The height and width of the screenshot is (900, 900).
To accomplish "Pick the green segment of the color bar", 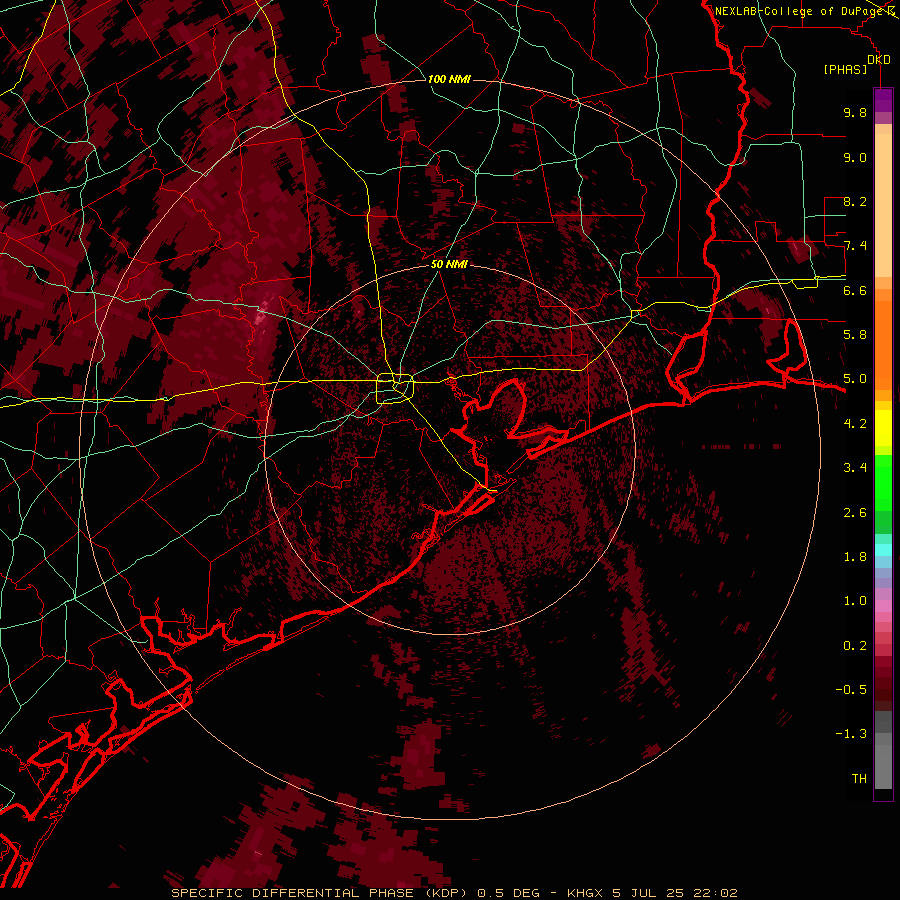I will [883, 482].
